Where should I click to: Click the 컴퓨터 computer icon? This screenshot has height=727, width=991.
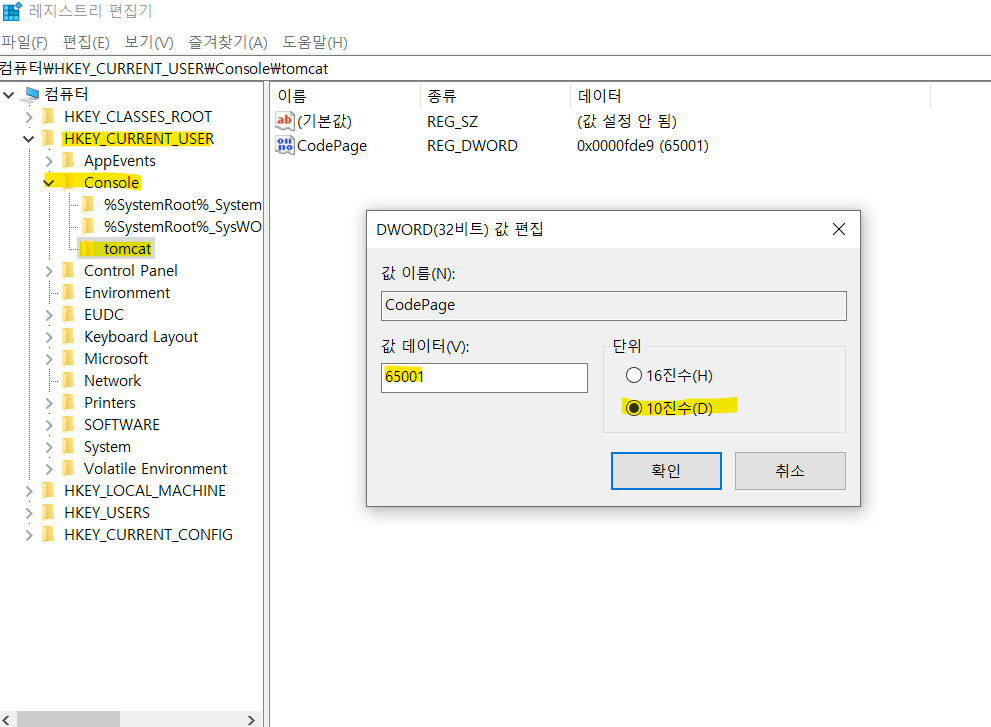30,95
